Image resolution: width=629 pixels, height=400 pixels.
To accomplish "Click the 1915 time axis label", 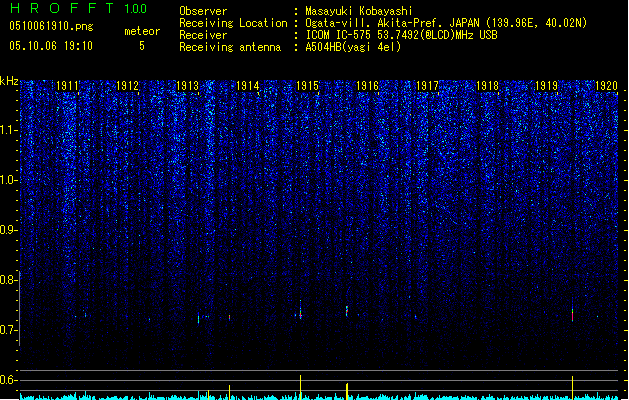I will [x=307, y=86].
